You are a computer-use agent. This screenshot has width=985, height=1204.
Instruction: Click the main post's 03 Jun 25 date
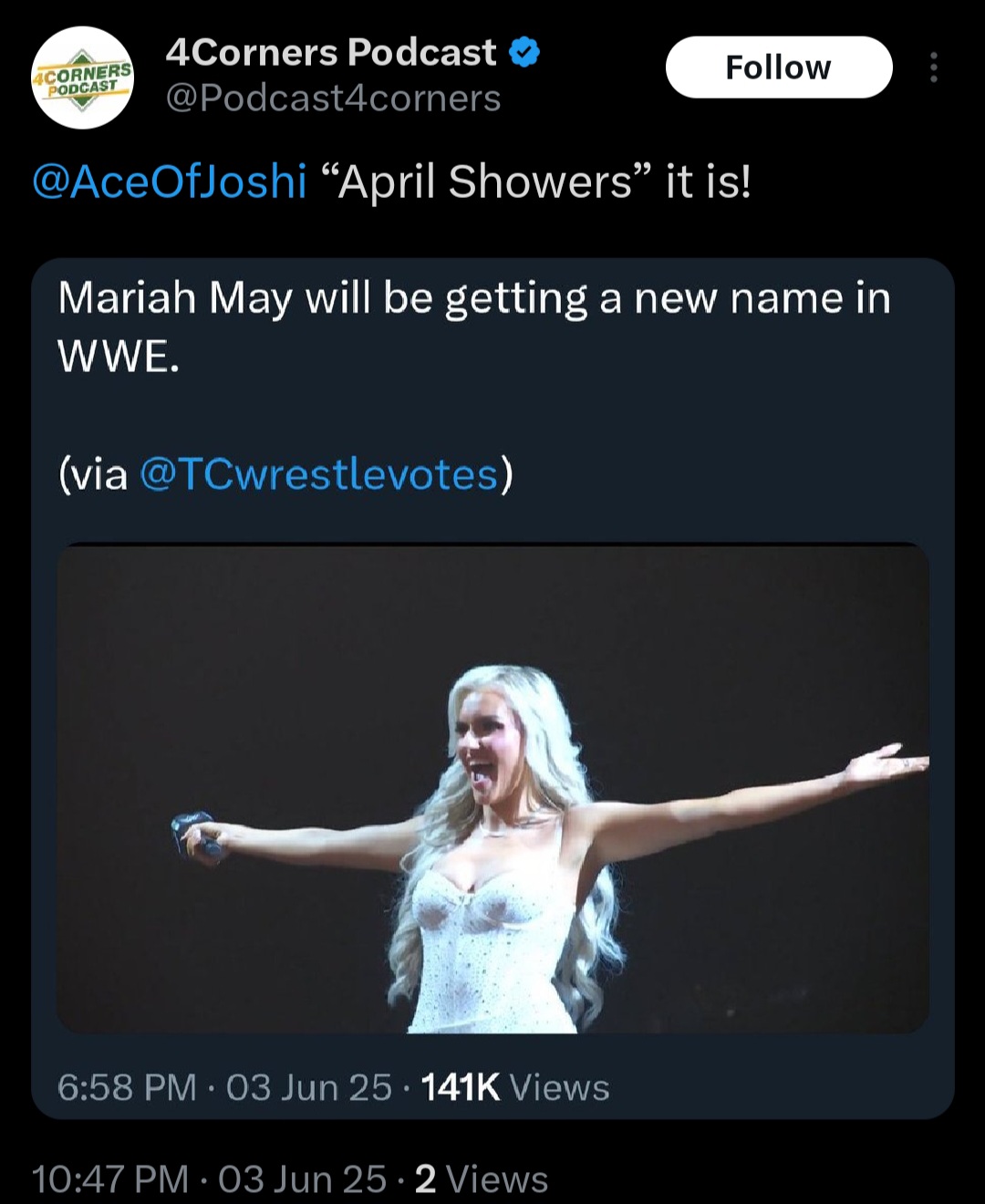tap(302, 1178)
